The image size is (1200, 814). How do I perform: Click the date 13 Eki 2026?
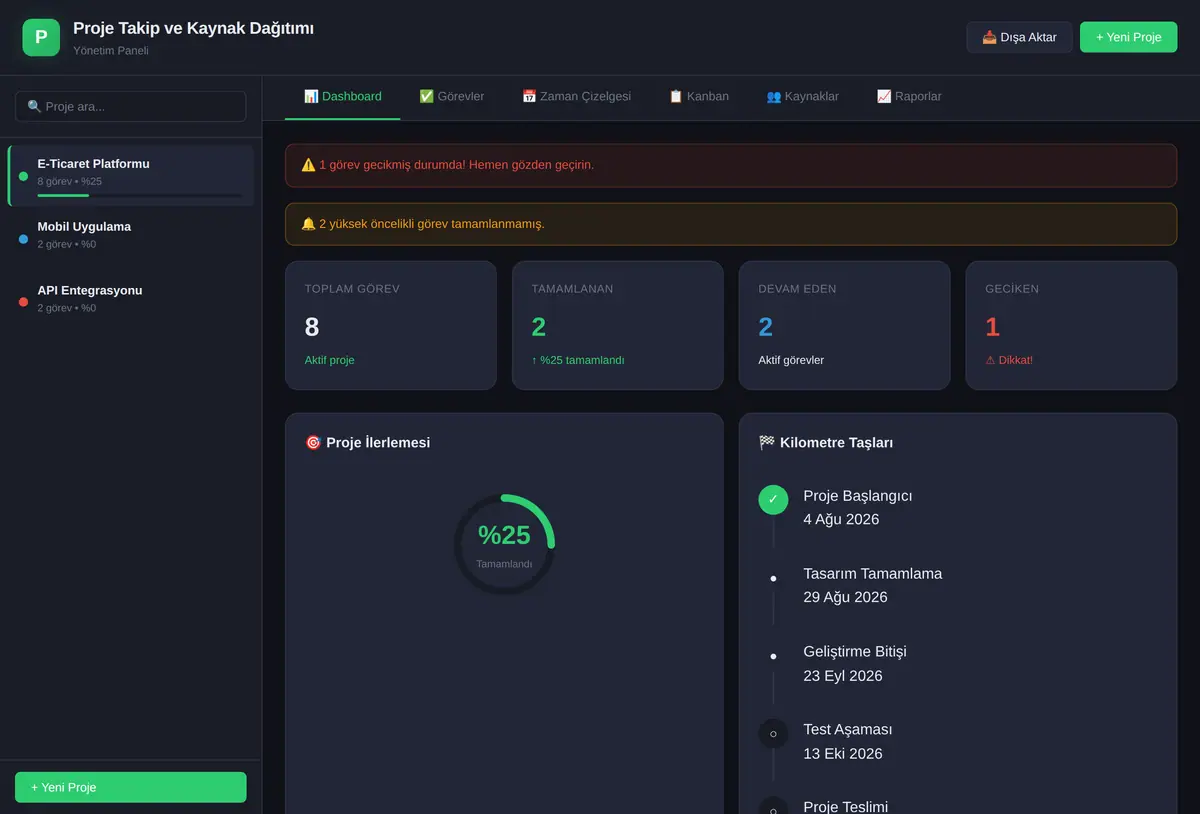click(843, 754)
